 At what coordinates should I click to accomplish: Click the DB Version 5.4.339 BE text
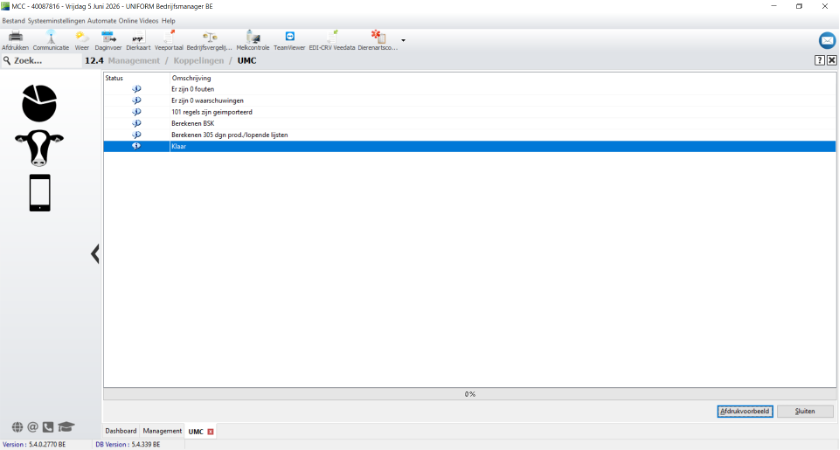(128, 445)
